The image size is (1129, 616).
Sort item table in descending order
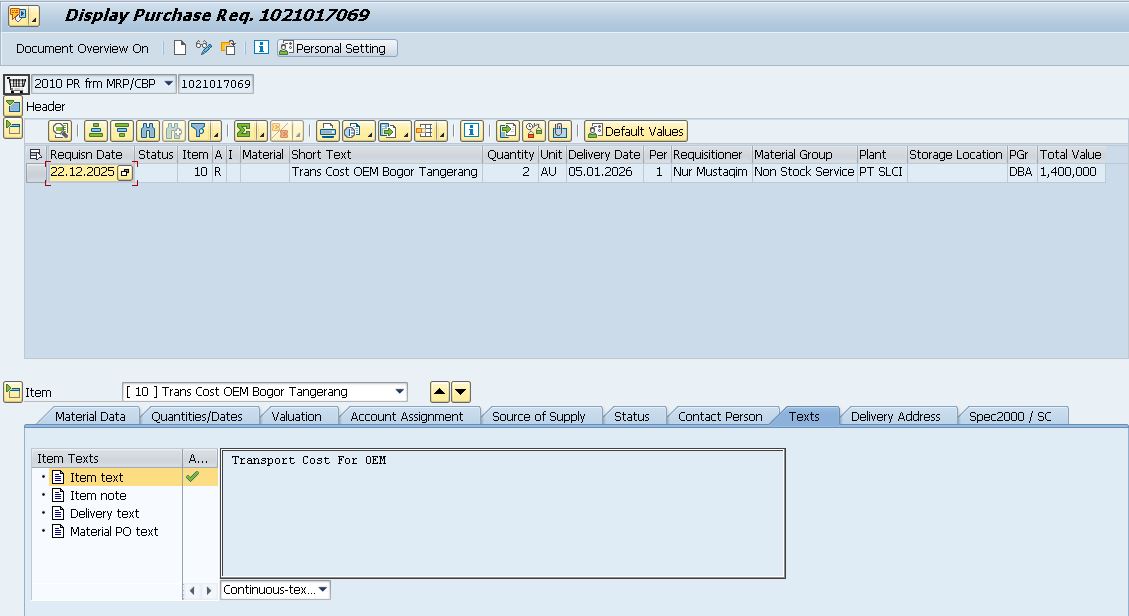[121, 131]
